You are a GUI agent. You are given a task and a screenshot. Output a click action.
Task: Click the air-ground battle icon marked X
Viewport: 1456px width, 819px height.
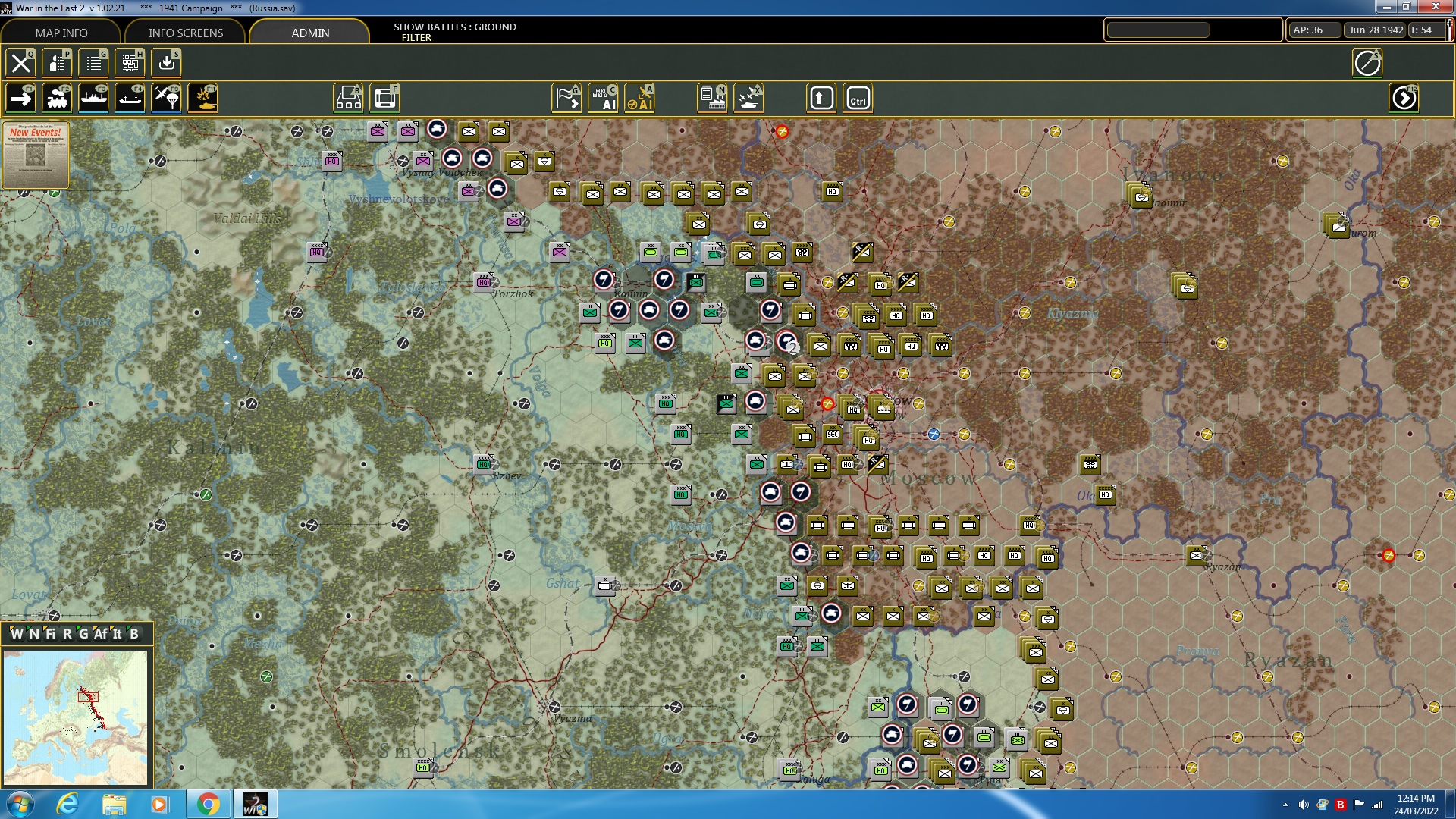coord(748,99)
